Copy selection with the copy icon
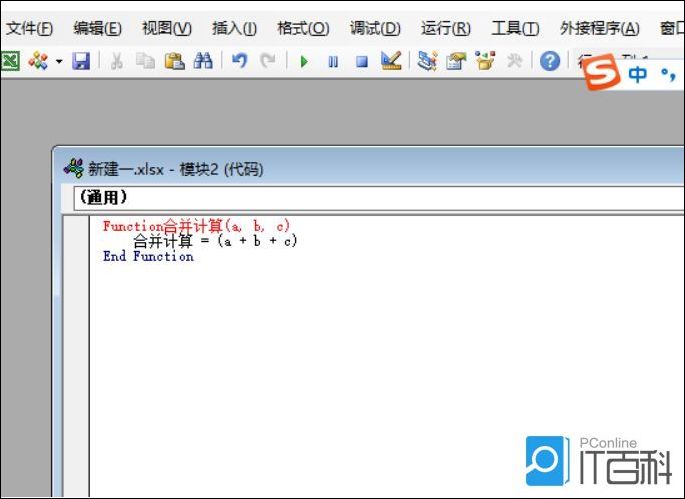 [x=145, y=61]
